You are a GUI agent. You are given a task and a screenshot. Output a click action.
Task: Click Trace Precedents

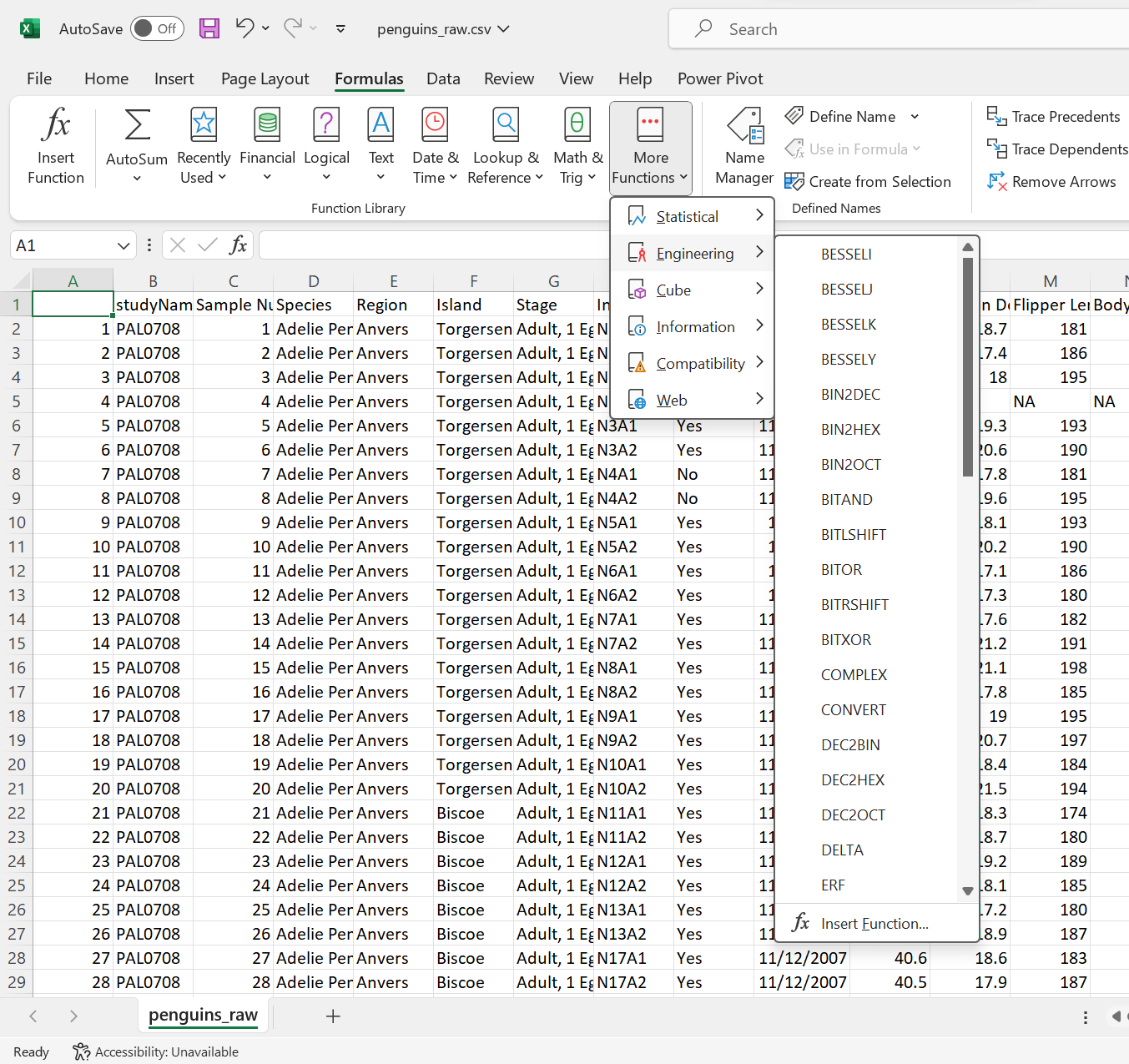(1053, 117)
